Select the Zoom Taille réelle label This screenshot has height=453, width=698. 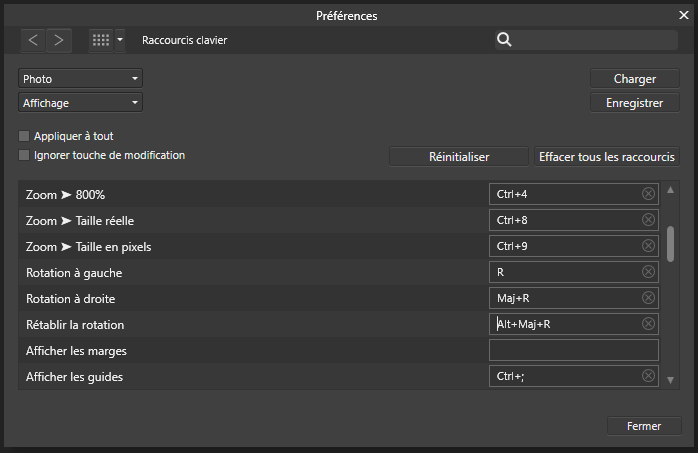[80, 221]
